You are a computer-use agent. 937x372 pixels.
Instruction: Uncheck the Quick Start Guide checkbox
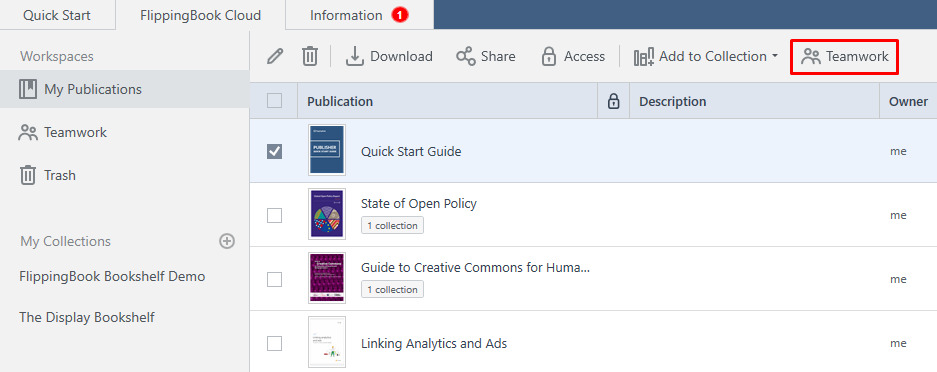(x=274, y=152)
